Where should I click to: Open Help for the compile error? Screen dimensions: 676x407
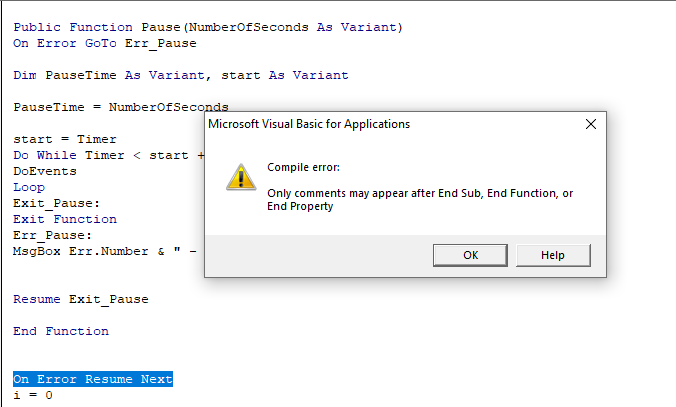click(553, 255)
